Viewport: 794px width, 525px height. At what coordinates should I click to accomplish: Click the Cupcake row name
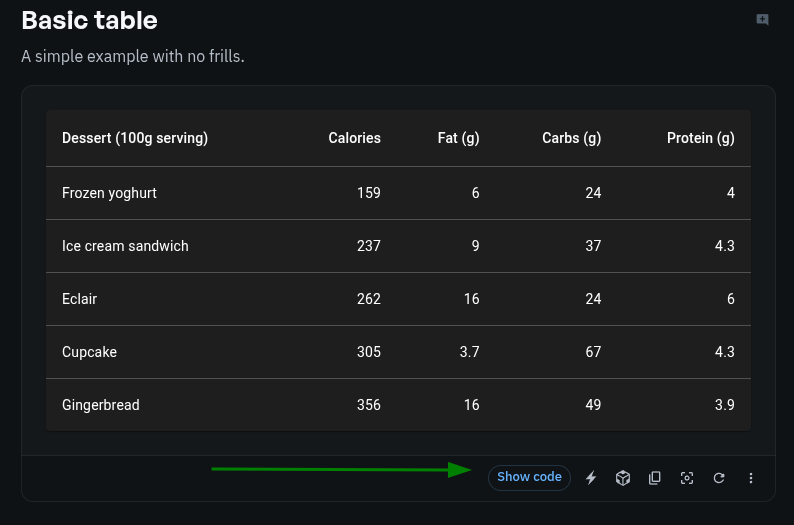point(87,352)
